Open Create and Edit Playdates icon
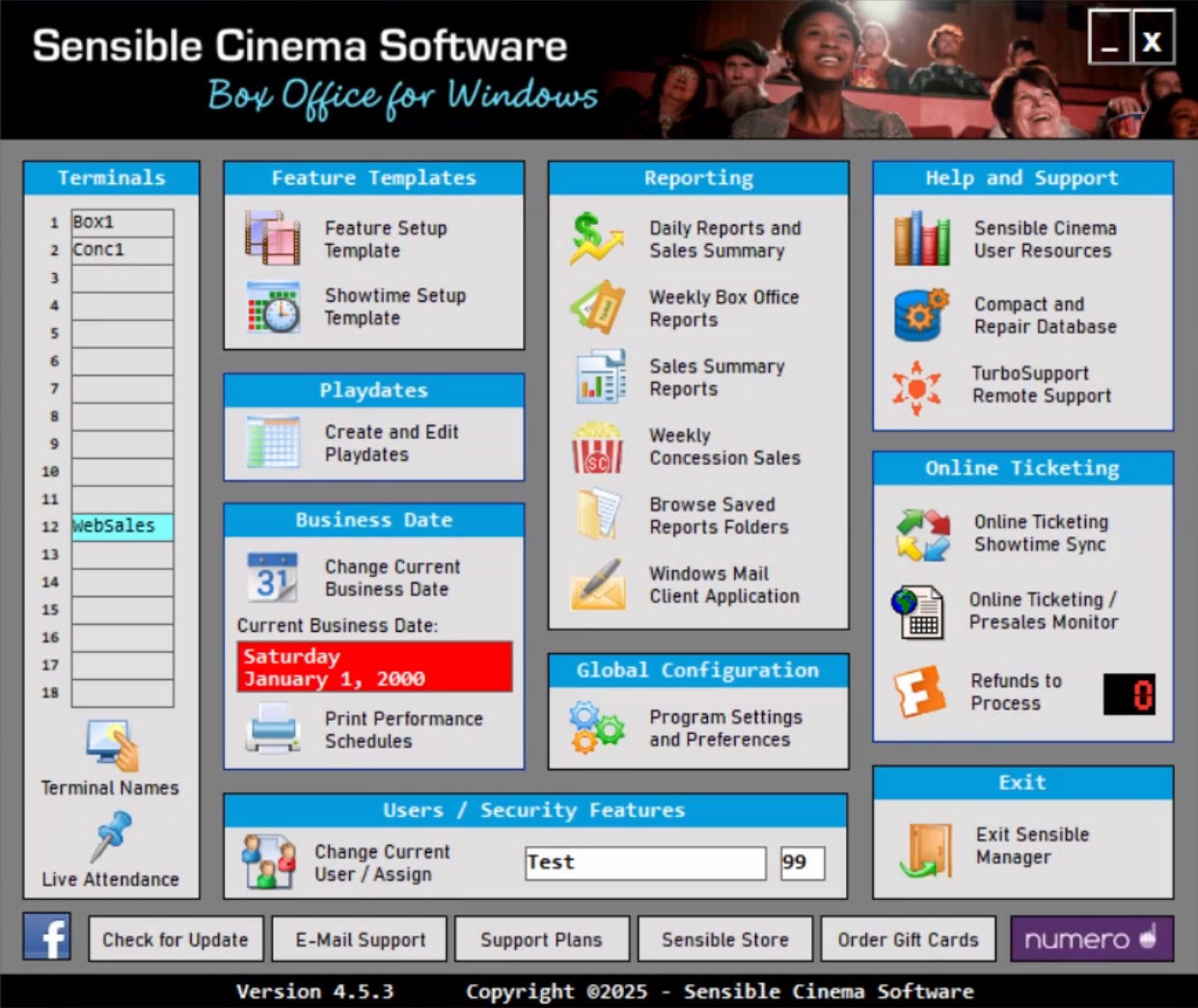Image resolution: width=1198 pixels, height=1008 pixels. pos(272,443)
